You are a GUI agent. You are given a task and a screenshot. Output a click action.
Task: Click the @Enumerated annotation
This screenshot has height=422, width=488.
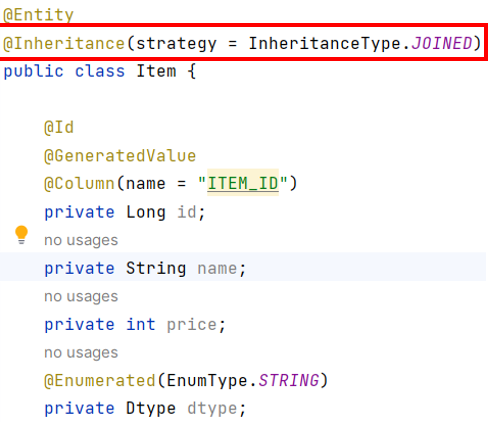pyautogui.click(x=100, y=381)
